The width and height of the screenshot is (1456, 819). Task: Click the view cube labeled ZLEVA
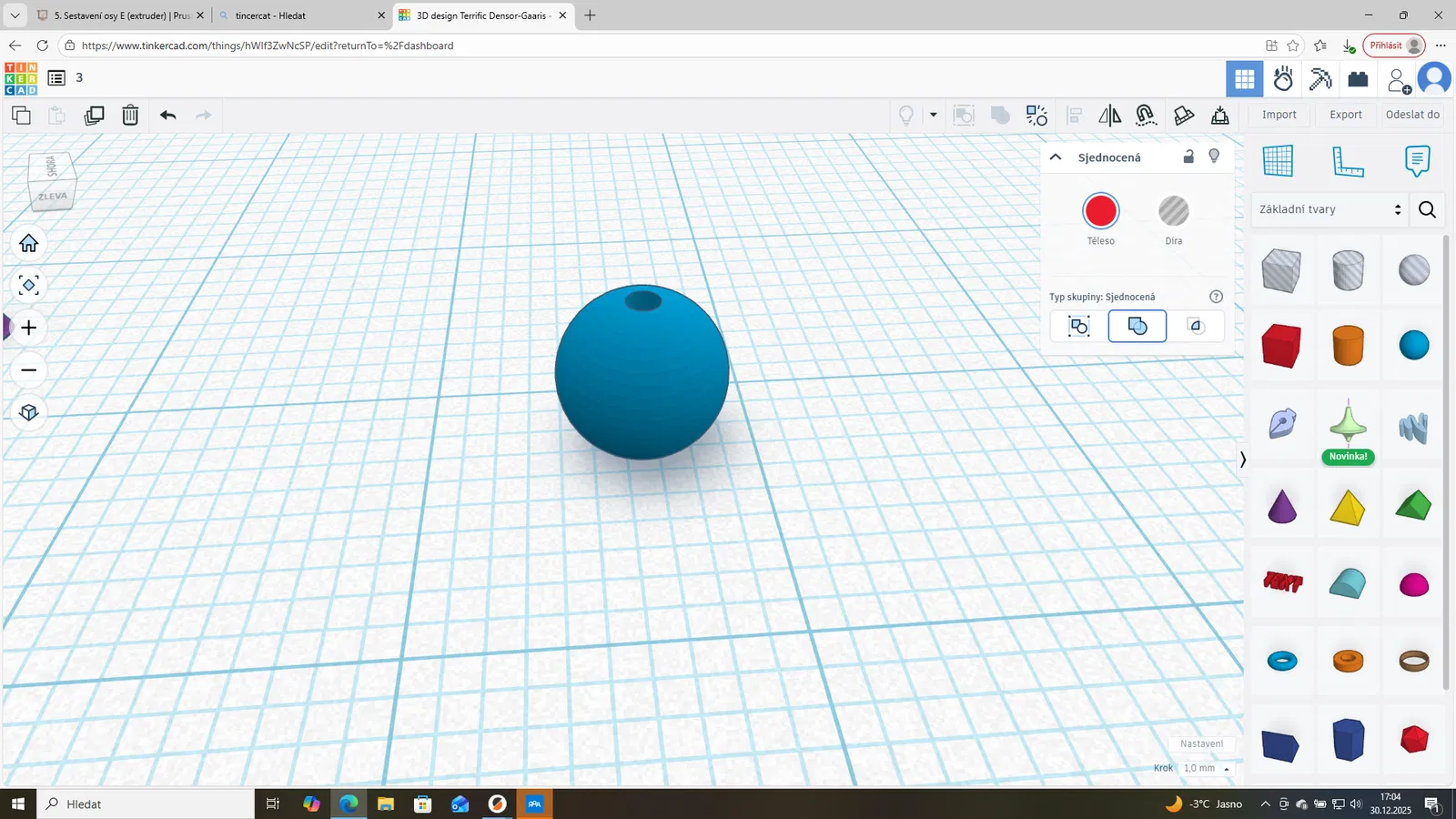(x=52, y=195)
